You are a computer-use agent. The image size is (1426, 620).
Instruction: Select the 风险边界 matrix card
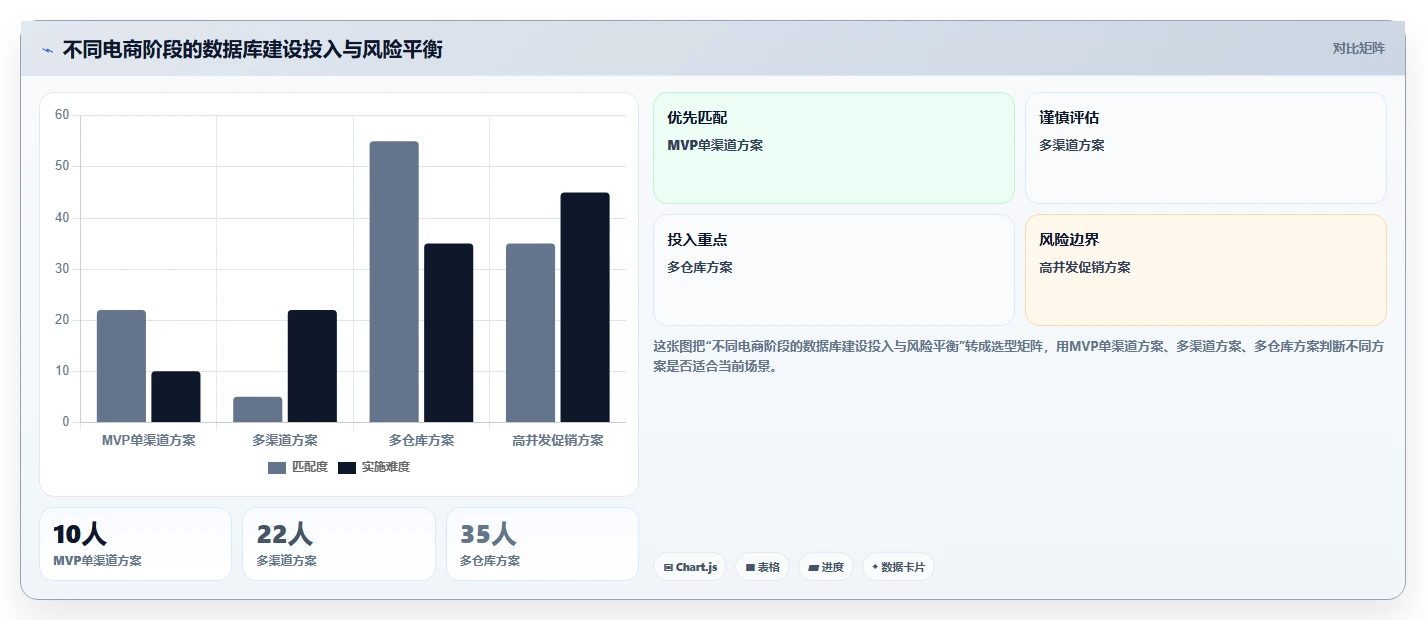click(1206, 270)
